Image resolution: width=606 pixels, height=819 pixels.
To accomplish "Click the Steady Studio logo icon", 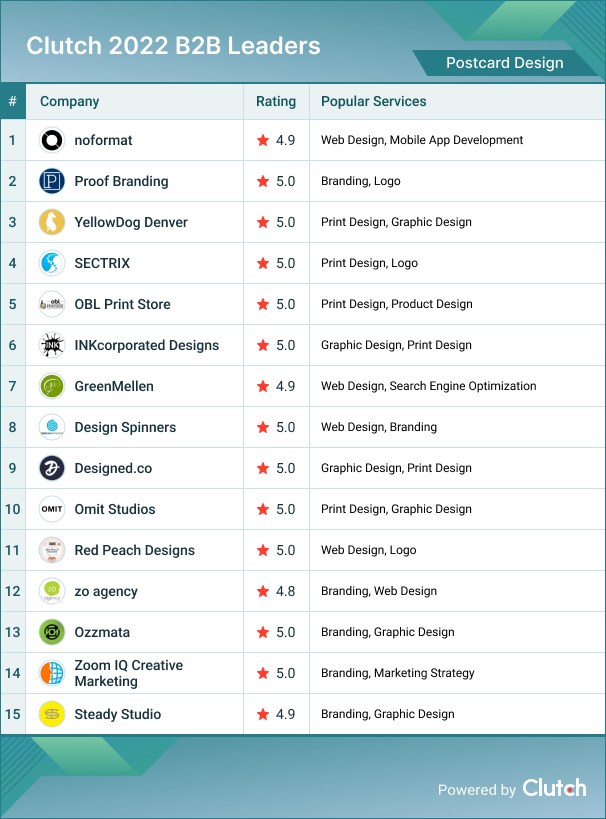I will coord(52,714).
